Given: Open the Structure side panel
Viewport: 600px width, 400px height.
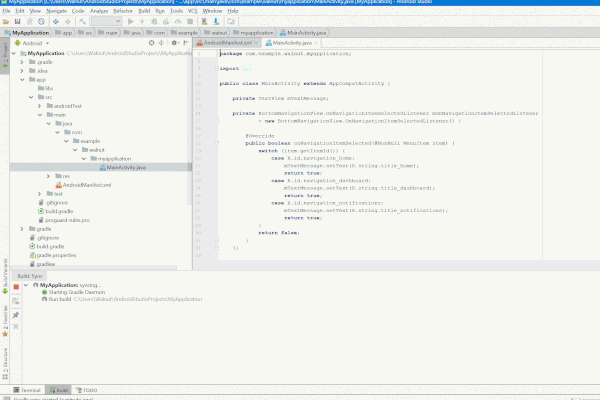Looking at the screenshot, I should point(5,364).
